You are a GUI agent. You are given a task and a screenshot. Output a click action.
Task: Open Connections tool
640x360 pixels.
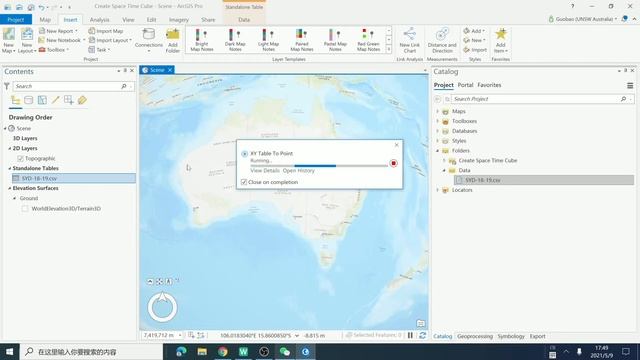[x=149, y=40]
